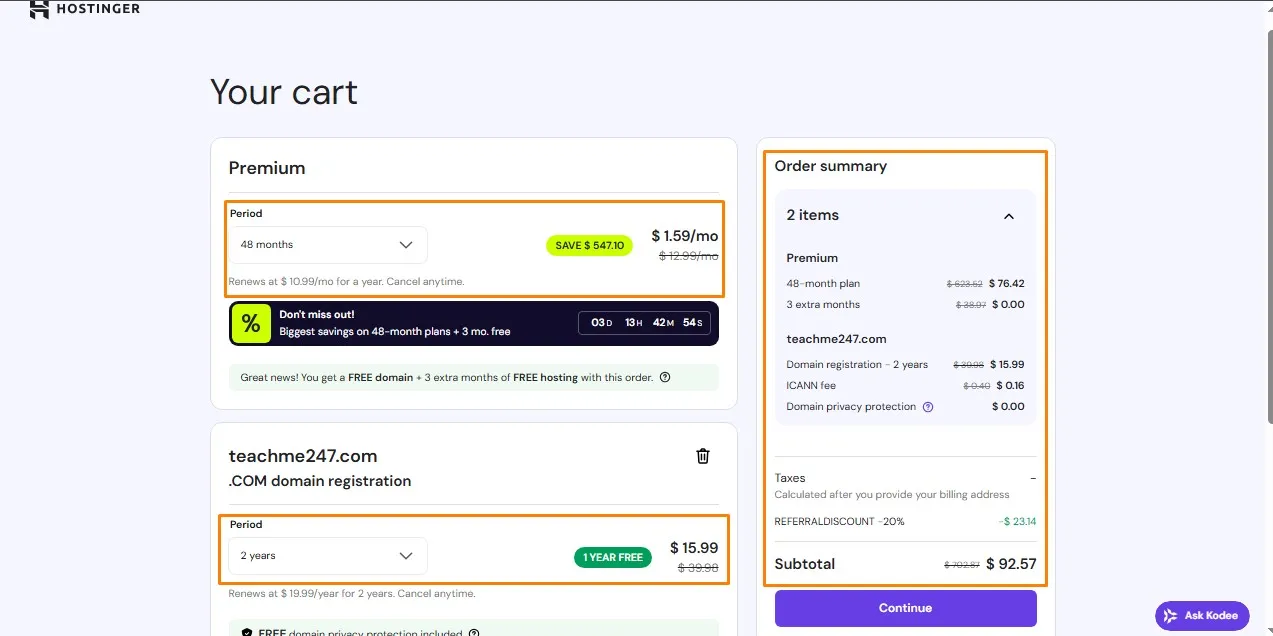Collapse the 2 items order summary
The image size is (1273, 636).
click(1009, 215)
